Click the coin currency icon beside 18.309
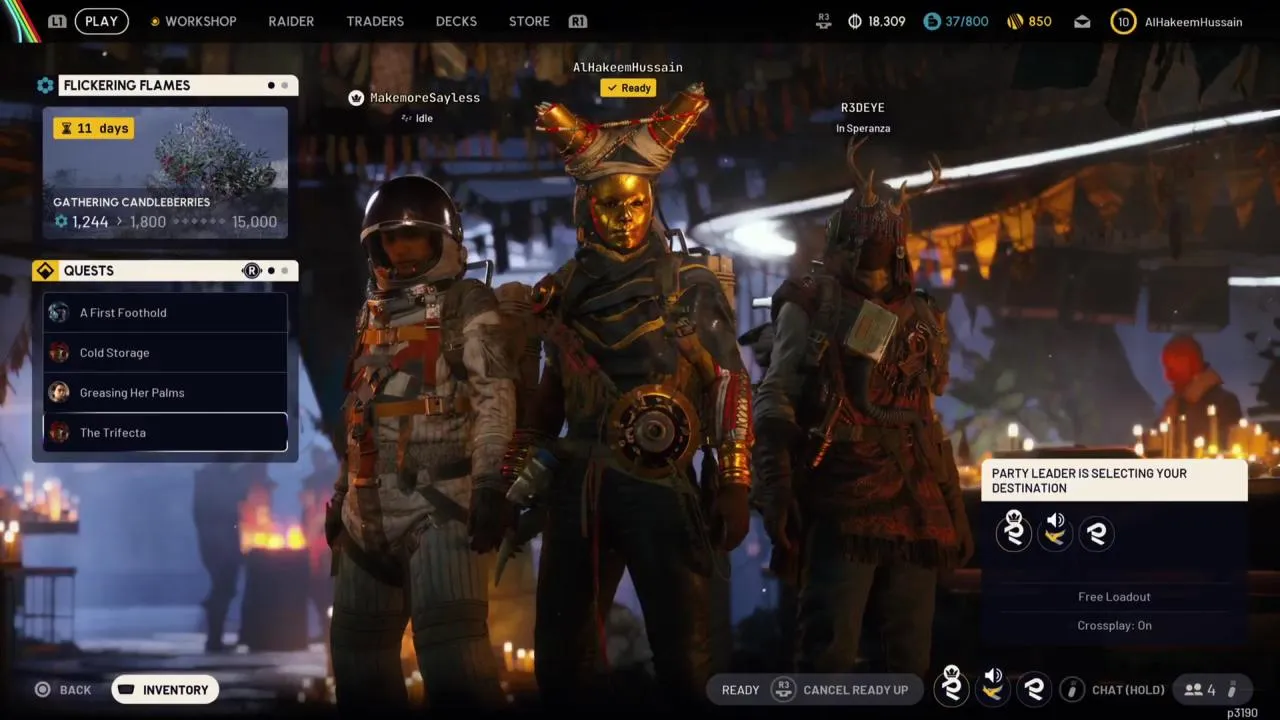This screenshot has height=720, width=1280. (x=855, y=21)
